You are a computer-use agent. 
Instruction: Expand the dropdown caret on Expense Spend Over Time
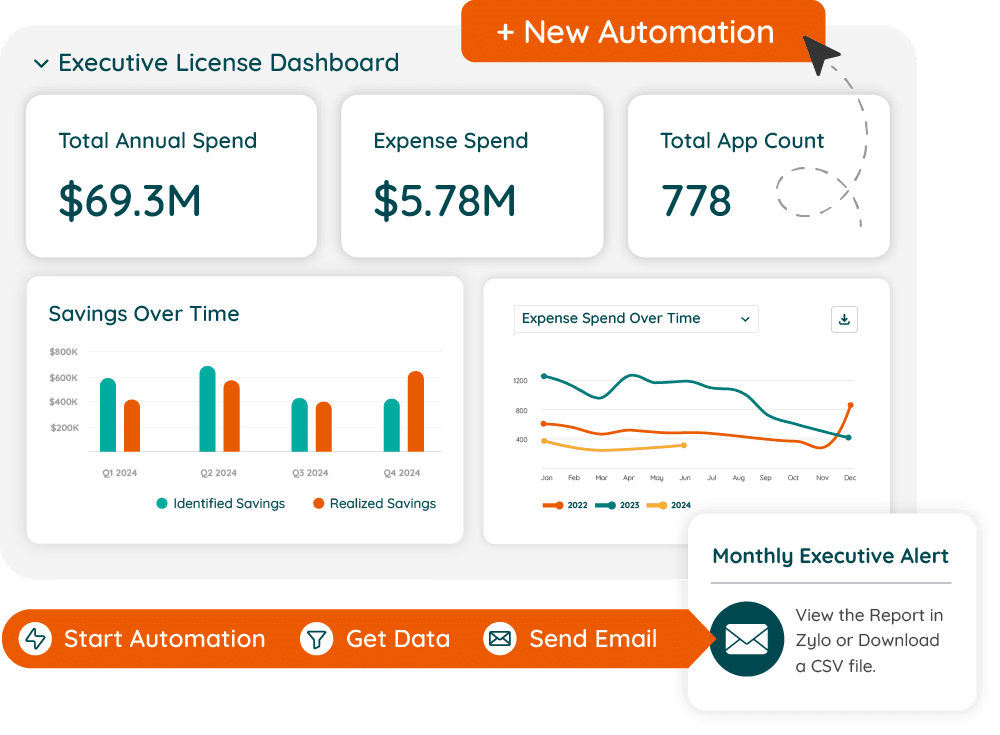coord(745,319)
